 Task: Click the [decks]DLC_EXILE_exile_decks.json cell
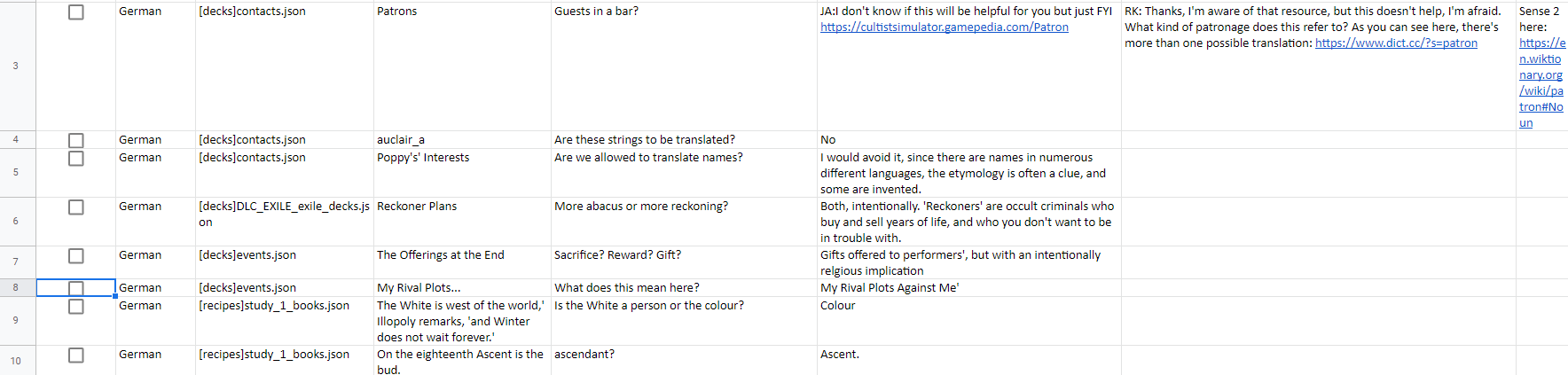pyautogui.click(x=285, y=222)
